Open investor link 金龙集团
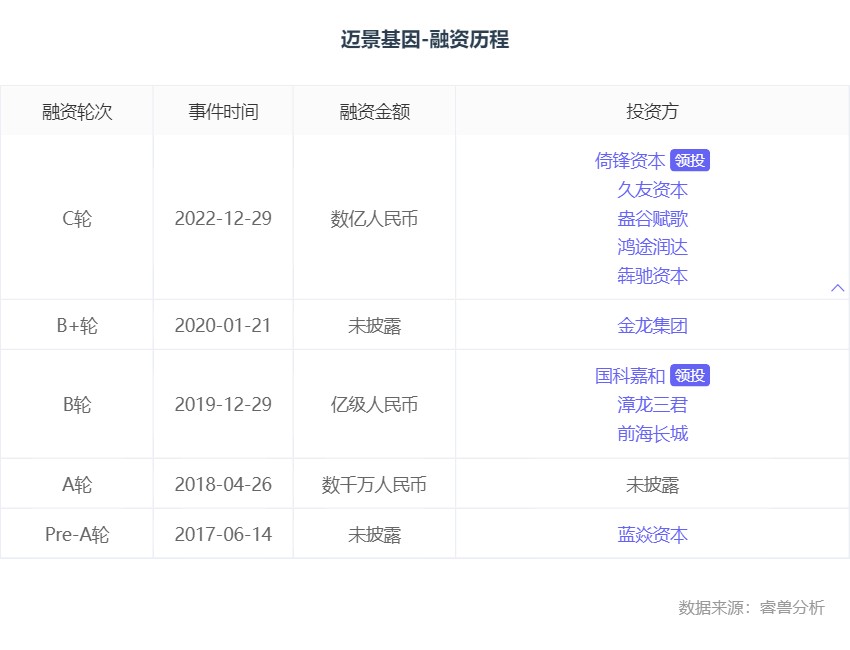This screenshot has width=850, height=650. (x=652, y=326)
